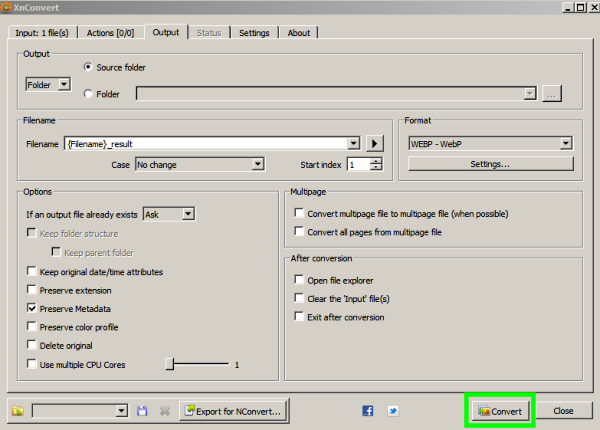The image size is (600, 430).
Task: Browse for output folder with ... button
Action: point(551,93)
